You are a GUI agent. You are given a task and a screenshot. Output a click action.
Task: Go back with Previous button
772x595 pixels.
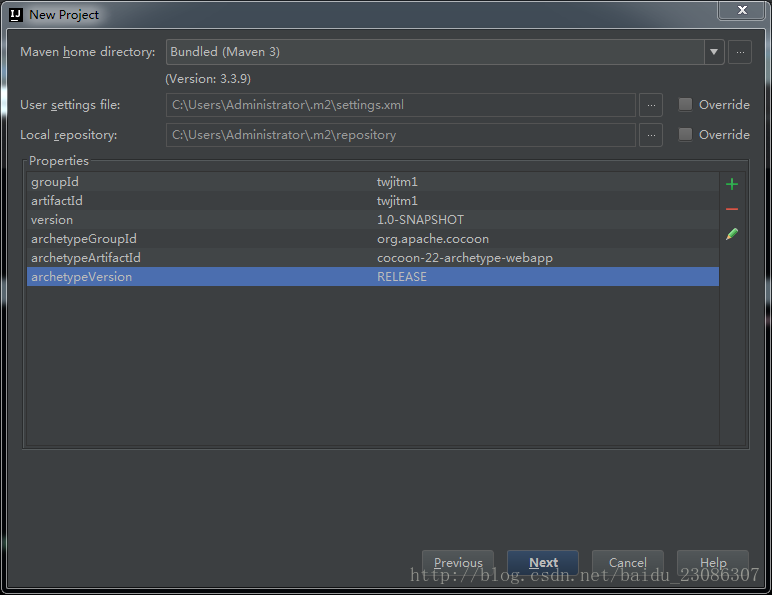click(458, 562)
